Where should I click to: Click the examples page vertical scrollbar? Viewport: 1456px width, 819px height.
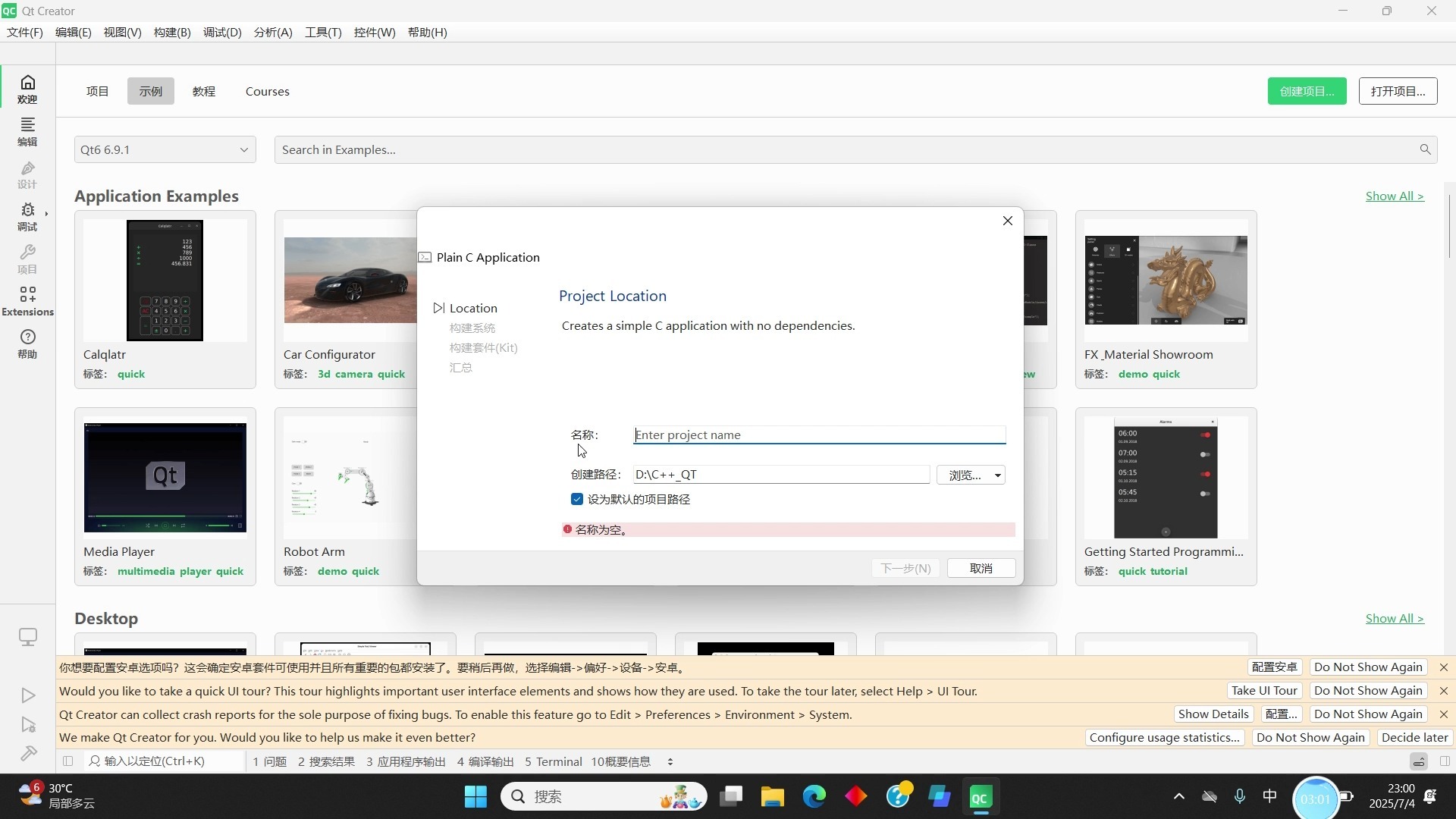(x=1449, y=226)
